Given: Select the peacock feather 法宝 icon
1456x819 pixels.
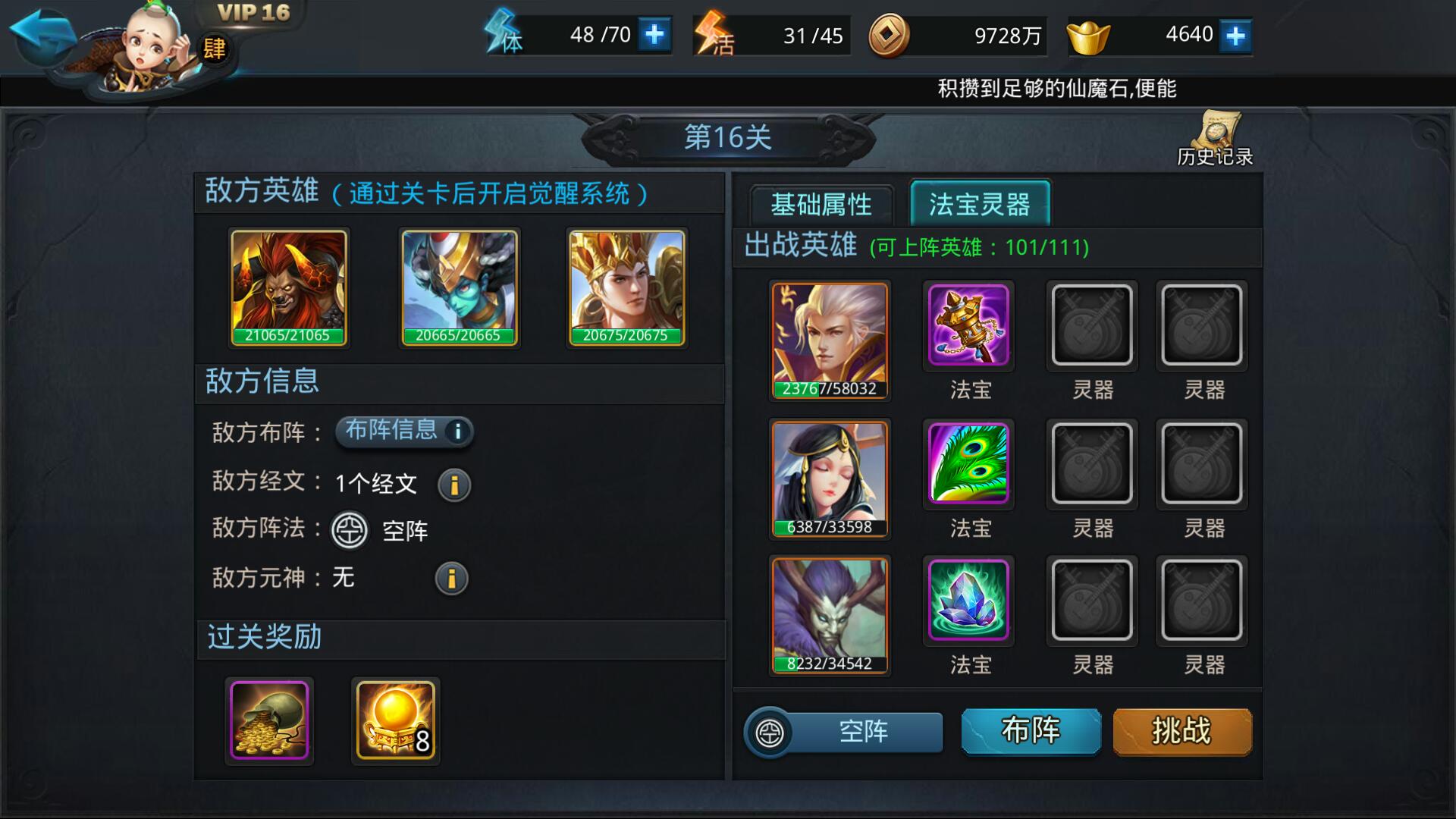Looking at the screenshot, I should (968, 463).
